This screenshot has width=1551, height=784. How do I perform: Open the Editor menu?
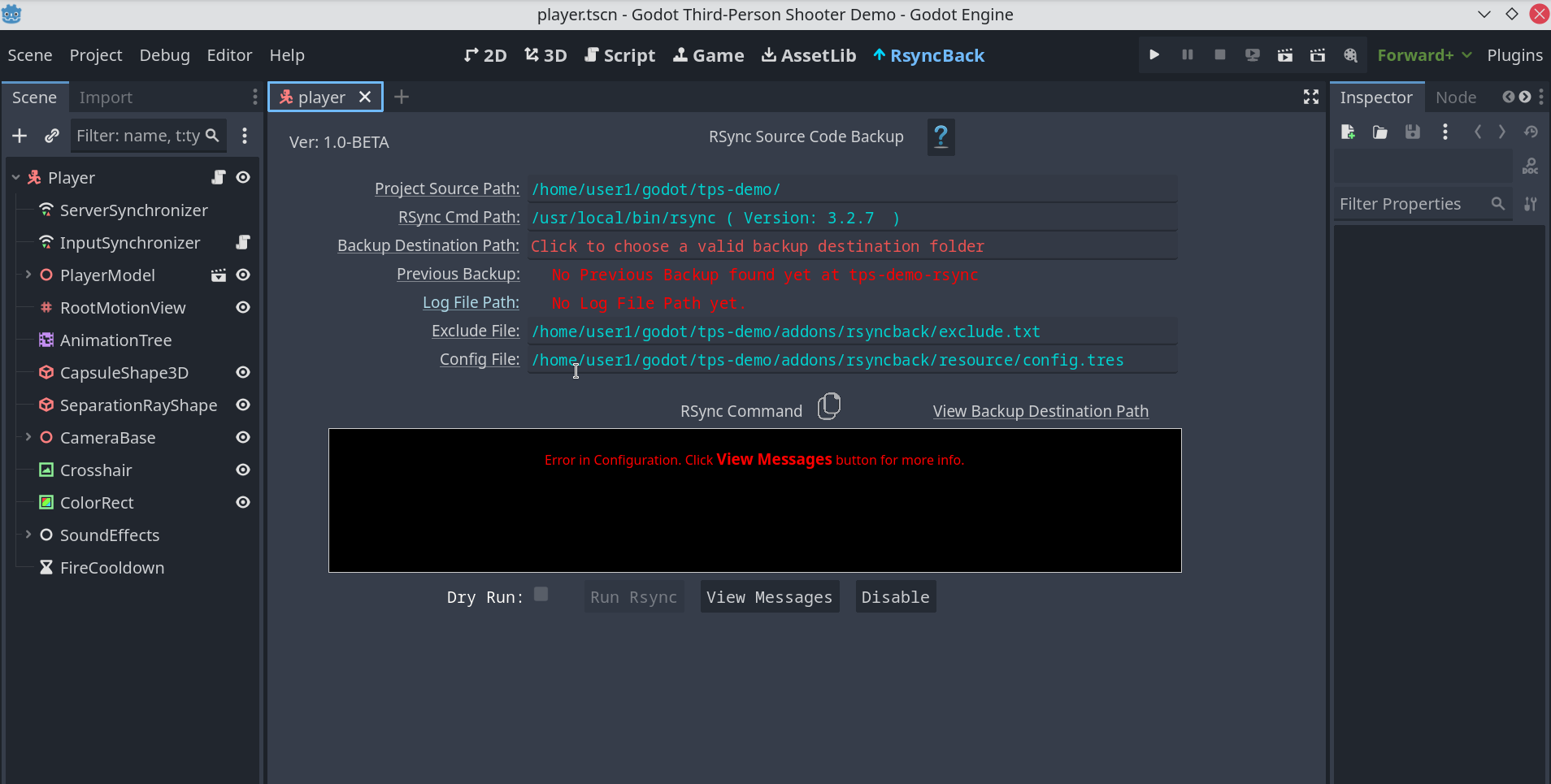click(229, 54)
